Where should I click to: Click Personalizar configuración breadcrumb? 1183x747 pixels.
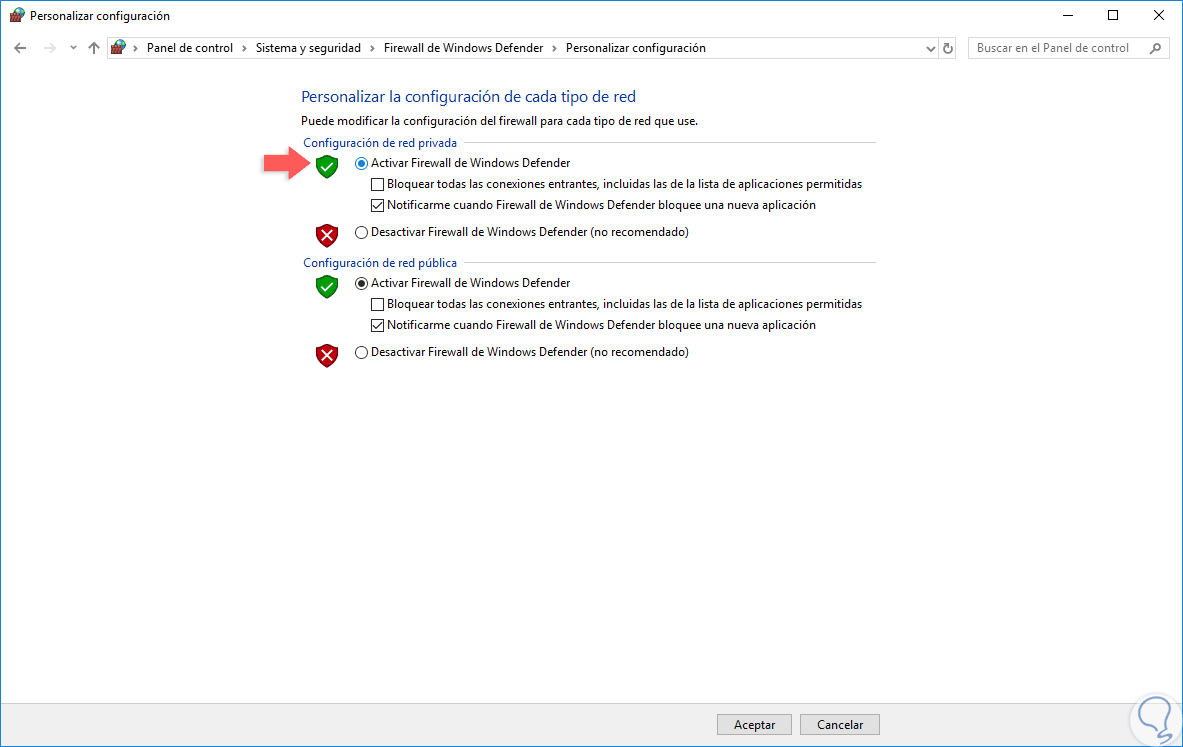(x=635, y=48)
